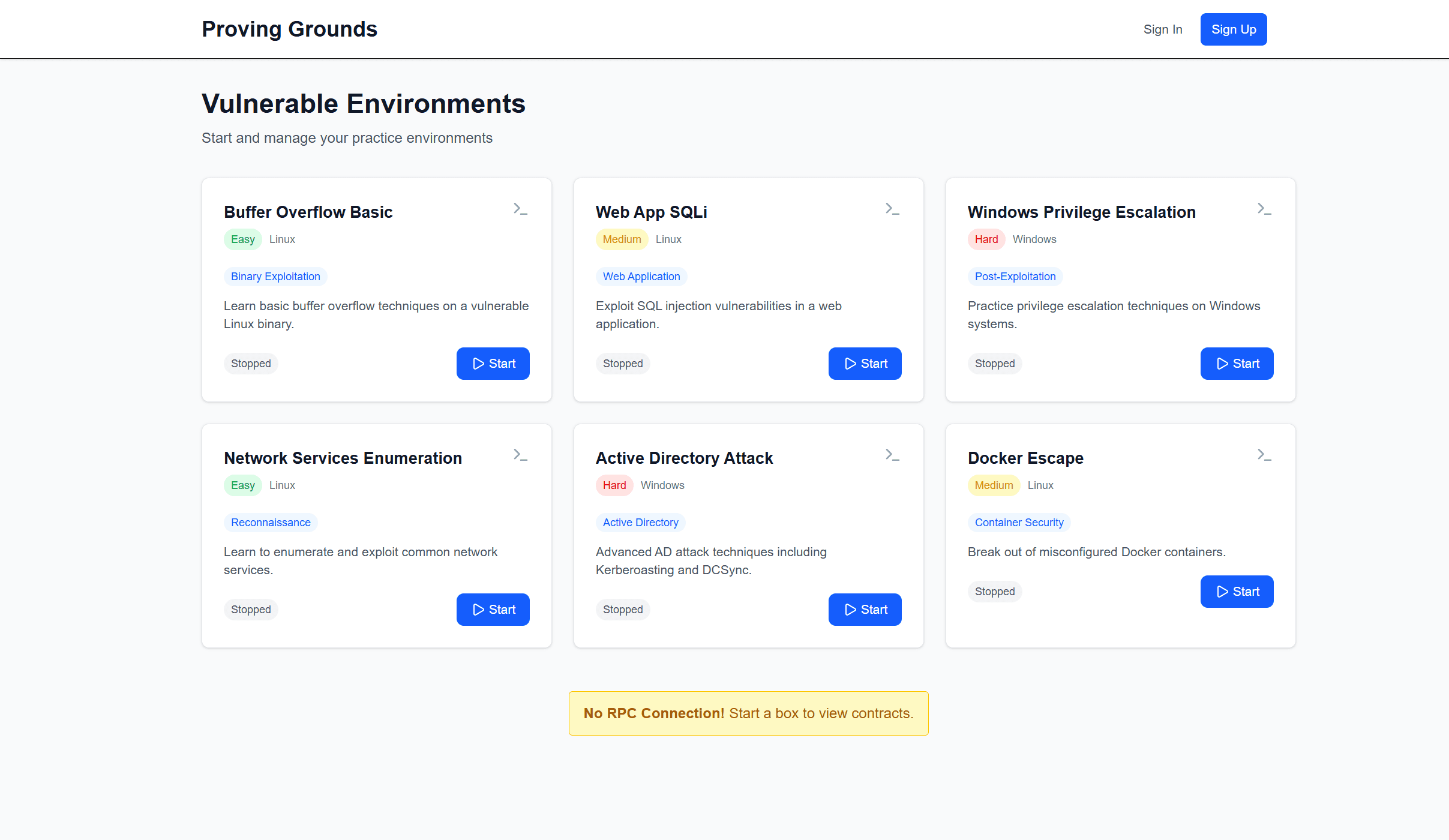Start the Active Directory Attack box
This screenshot has width=1449, height=840.
pyautogui.click(x=865, y=610)
